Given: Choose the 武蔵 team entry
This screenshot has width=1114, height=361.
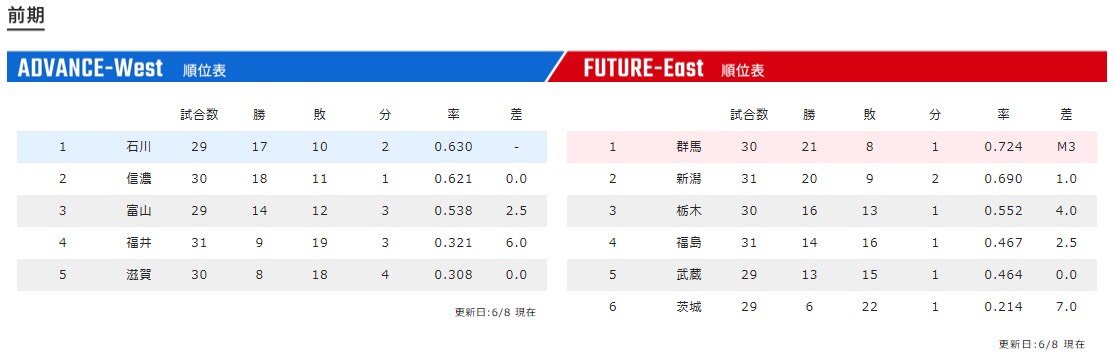Looking at the screenshot, I should 688,275.
